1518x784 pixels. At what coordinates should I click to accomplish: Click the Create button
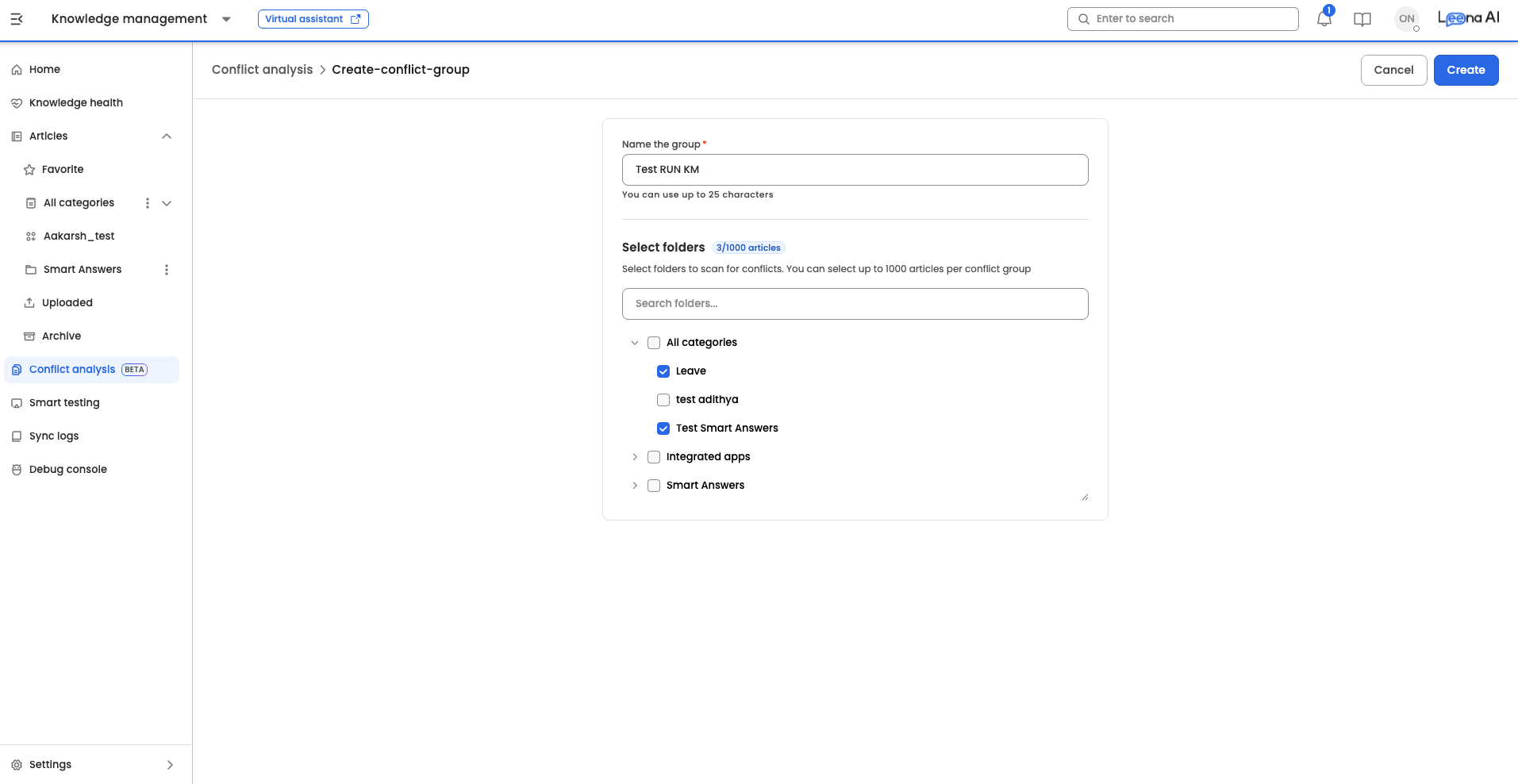(1466, 70)
